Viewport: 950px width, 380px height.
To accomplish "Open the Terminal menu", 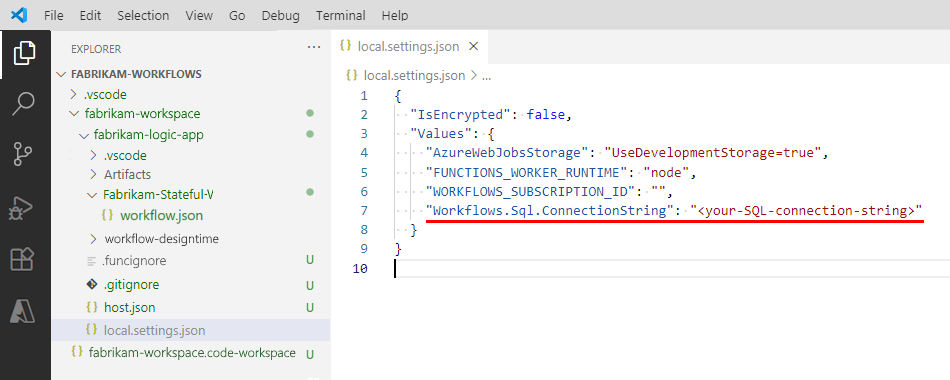I will coord(340,15).
